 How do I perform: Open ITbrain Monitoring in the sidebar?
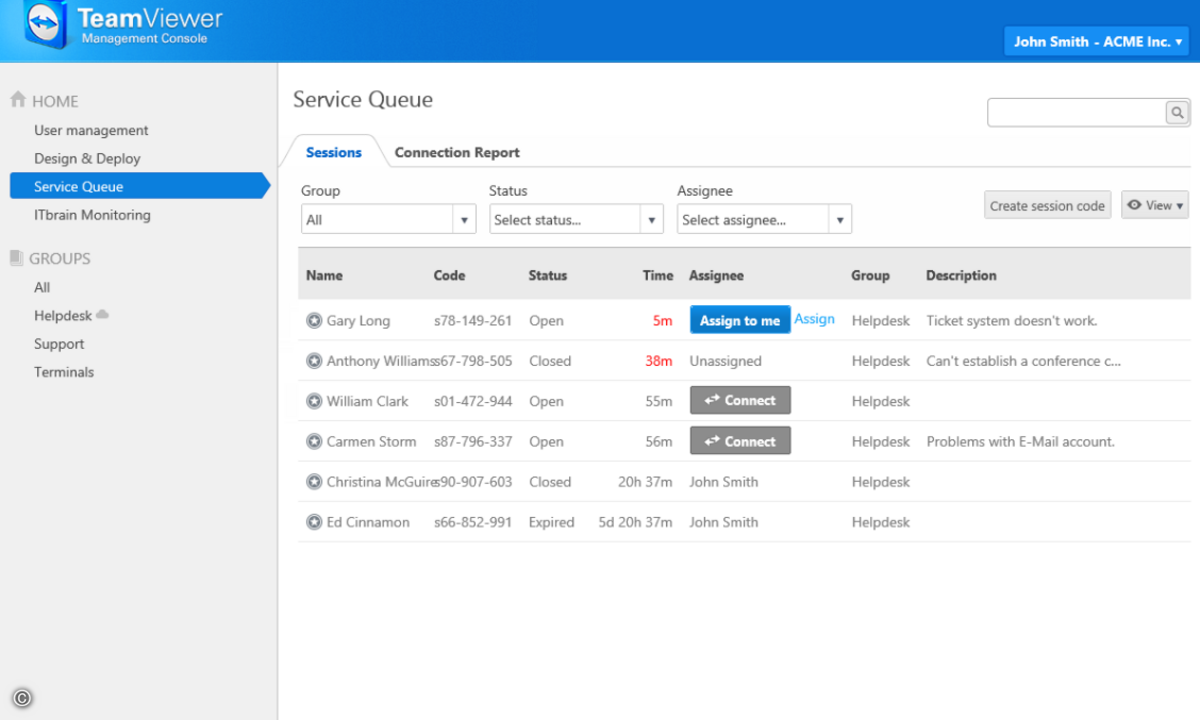92,215
